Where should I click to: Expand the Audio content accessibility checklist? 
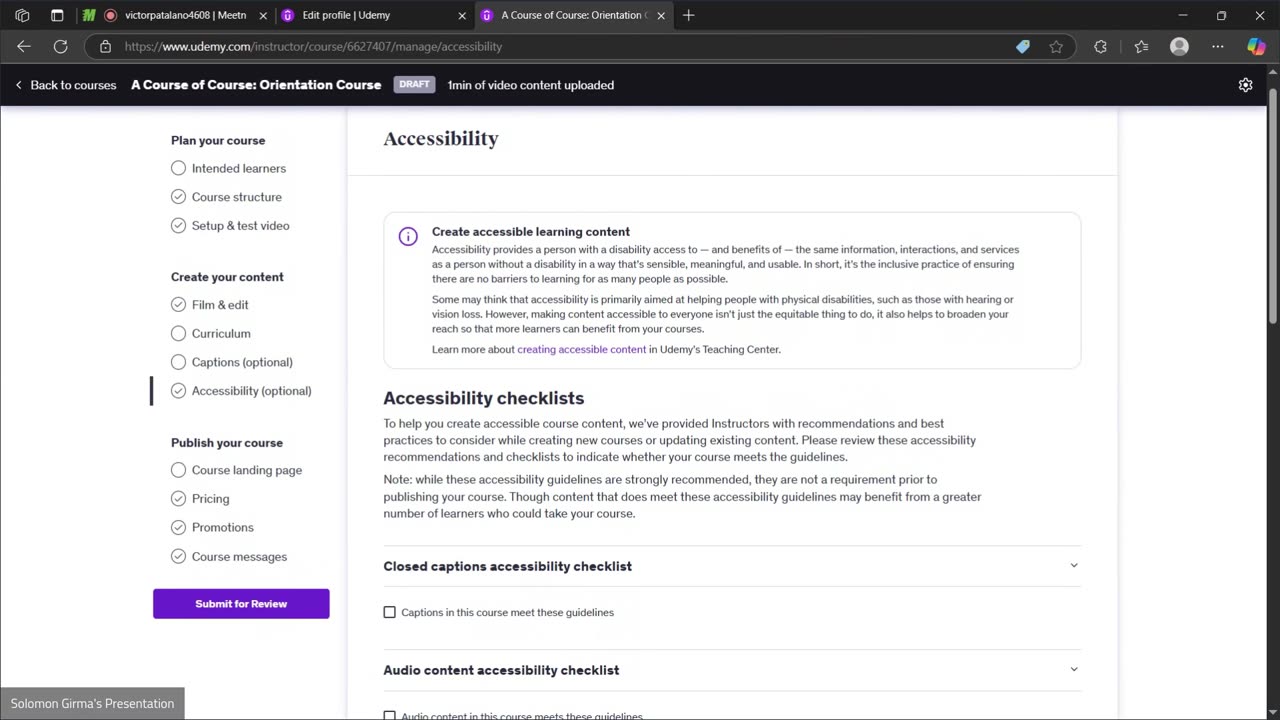coord(731,670)
